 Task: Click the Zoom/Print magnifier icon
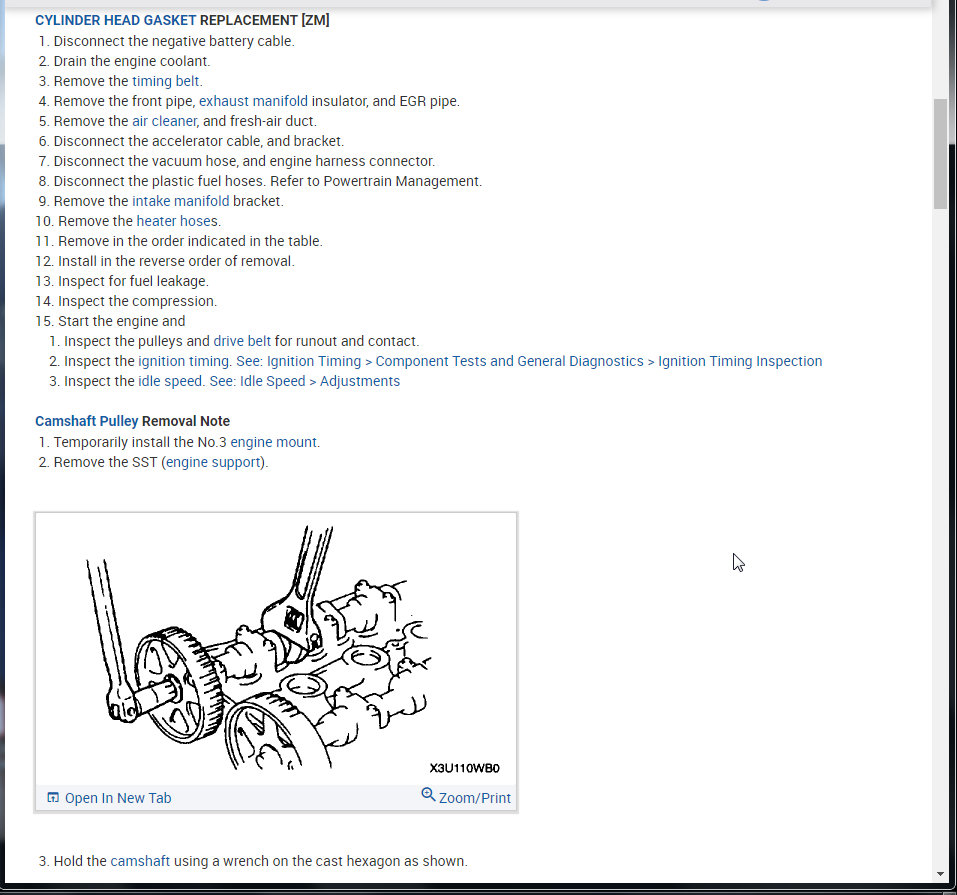428,794
